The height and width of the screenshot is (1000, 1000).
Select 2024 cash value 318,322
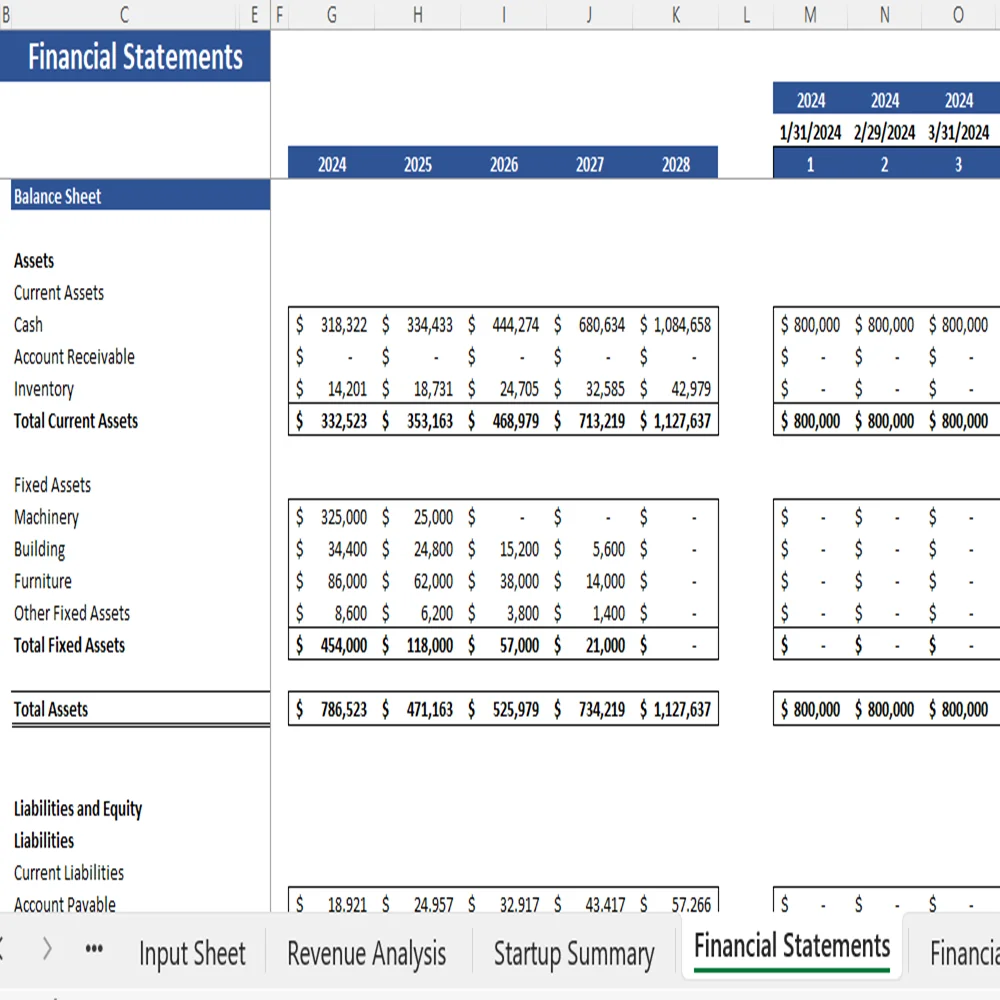tap(332, 325)
